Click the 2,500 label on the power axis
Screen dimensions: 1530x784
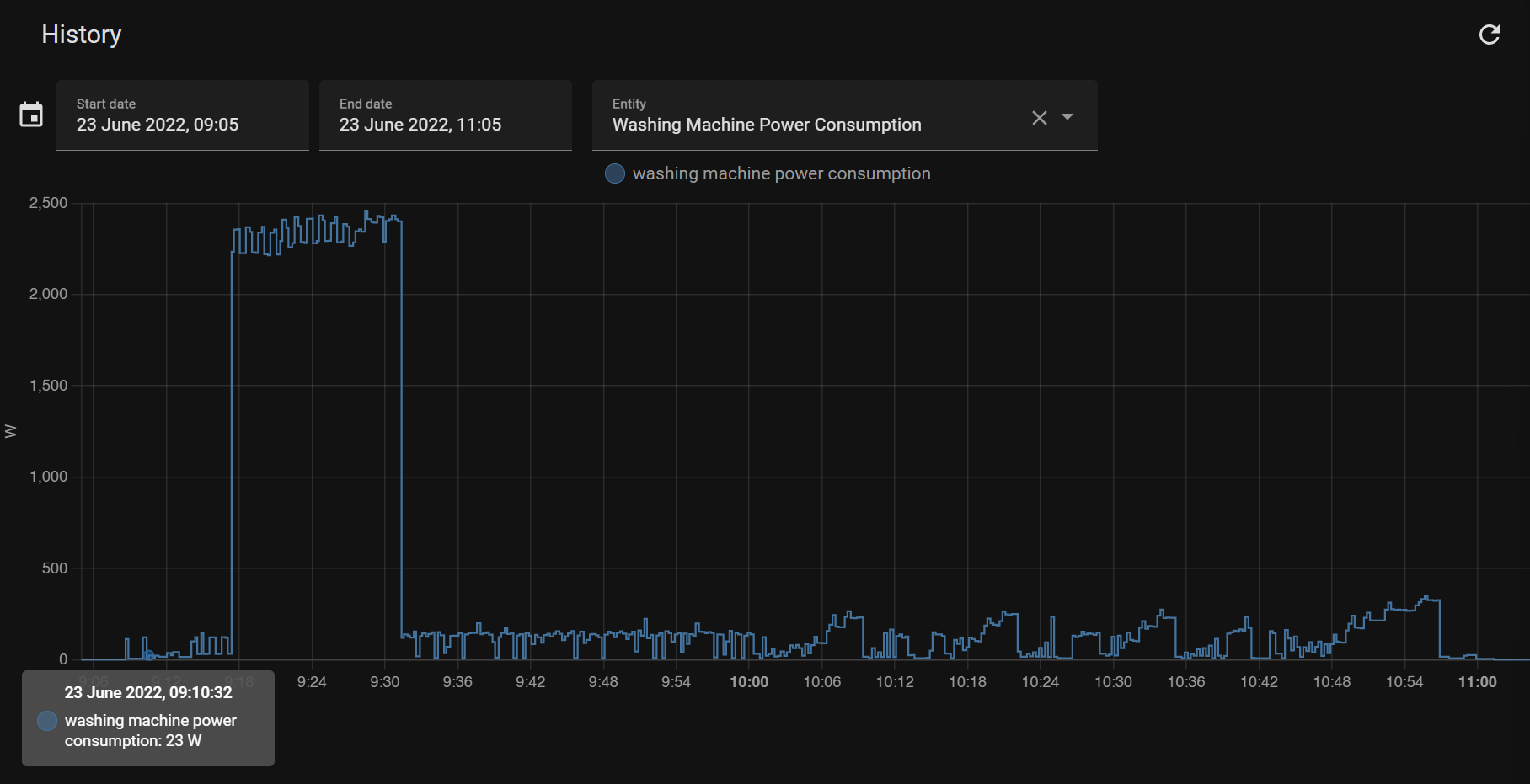[x=48, y=203]
